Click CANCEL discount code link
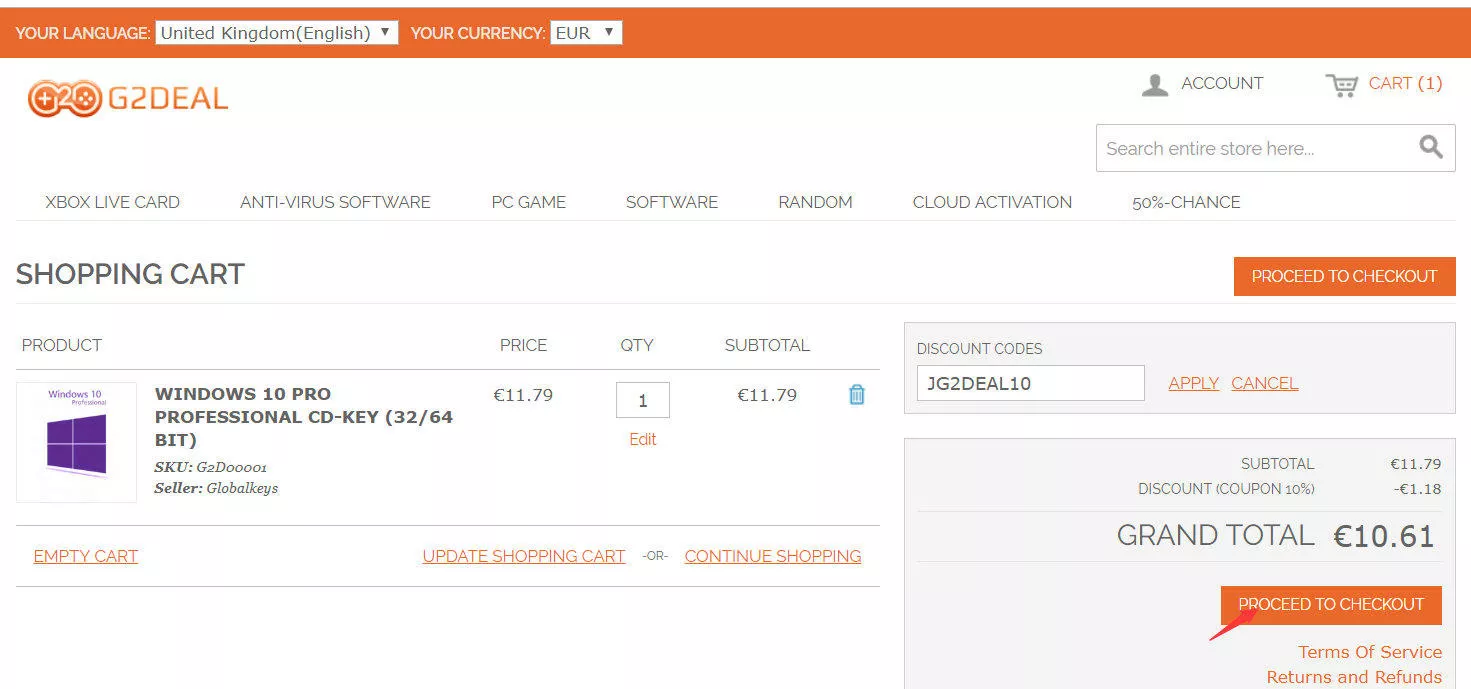Screen dimensions: 1471x689 pyautogui.click(x=1265, y=383)
